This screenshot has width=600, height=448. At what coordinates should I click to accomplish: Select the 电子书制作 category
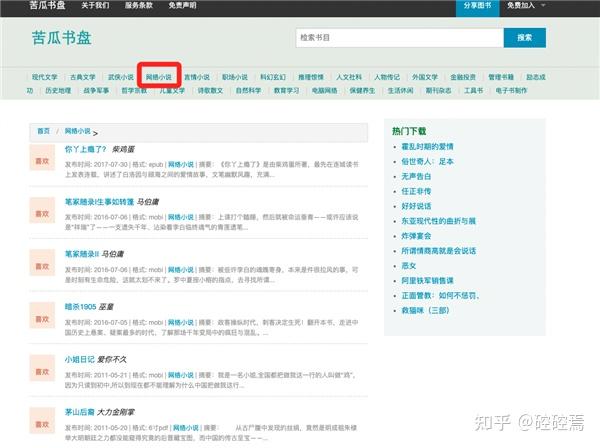(x=511, y=91)
